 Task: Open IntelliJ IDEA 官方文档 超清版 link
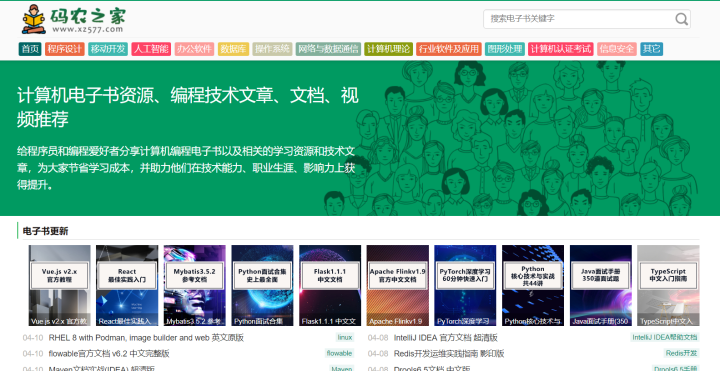click(445, 338)
